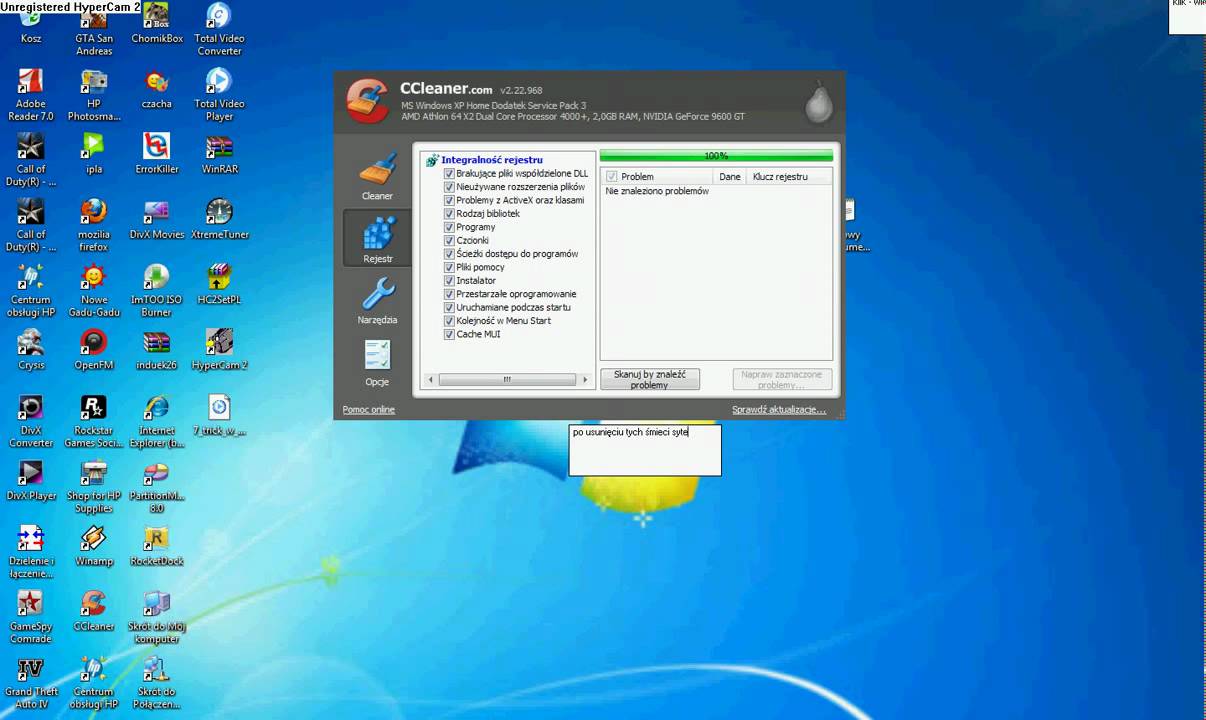Click the Piriform pear logo

tap(819, 101)
